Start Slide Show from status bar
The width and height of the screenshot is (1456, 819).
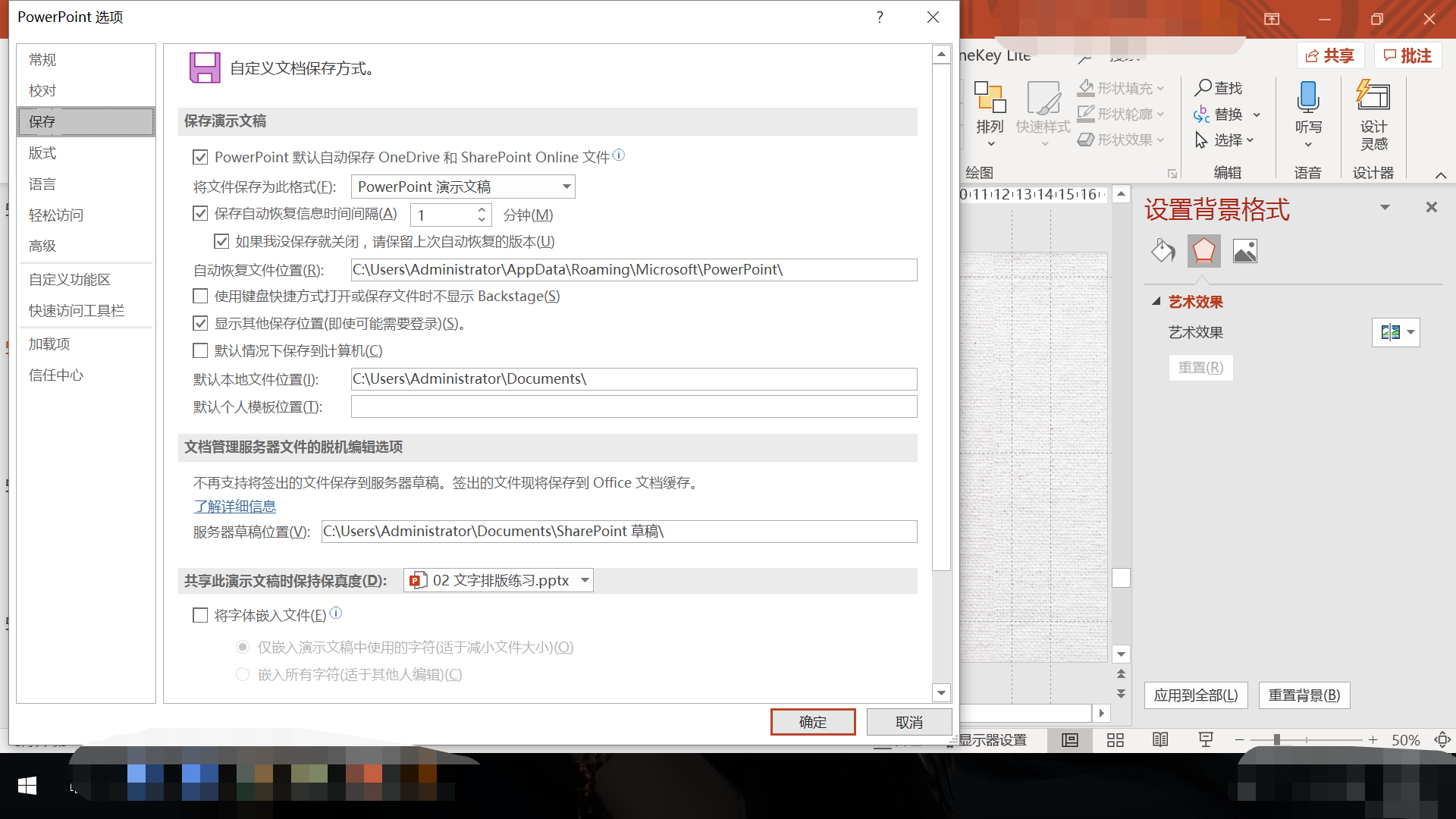1206,740
